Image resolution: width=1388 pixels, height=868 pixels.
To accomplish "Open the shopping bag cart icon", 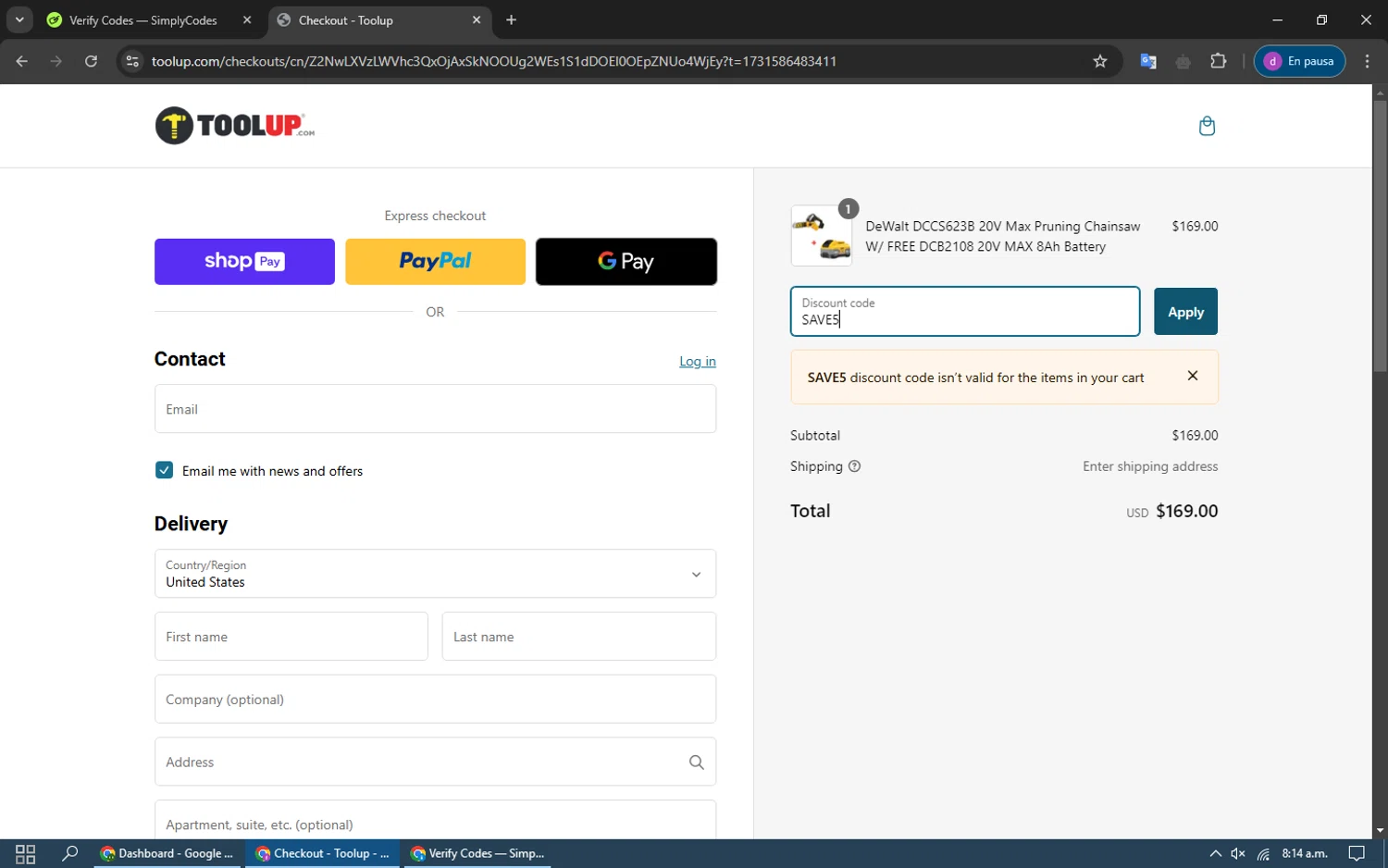I will pos(1207,126).
